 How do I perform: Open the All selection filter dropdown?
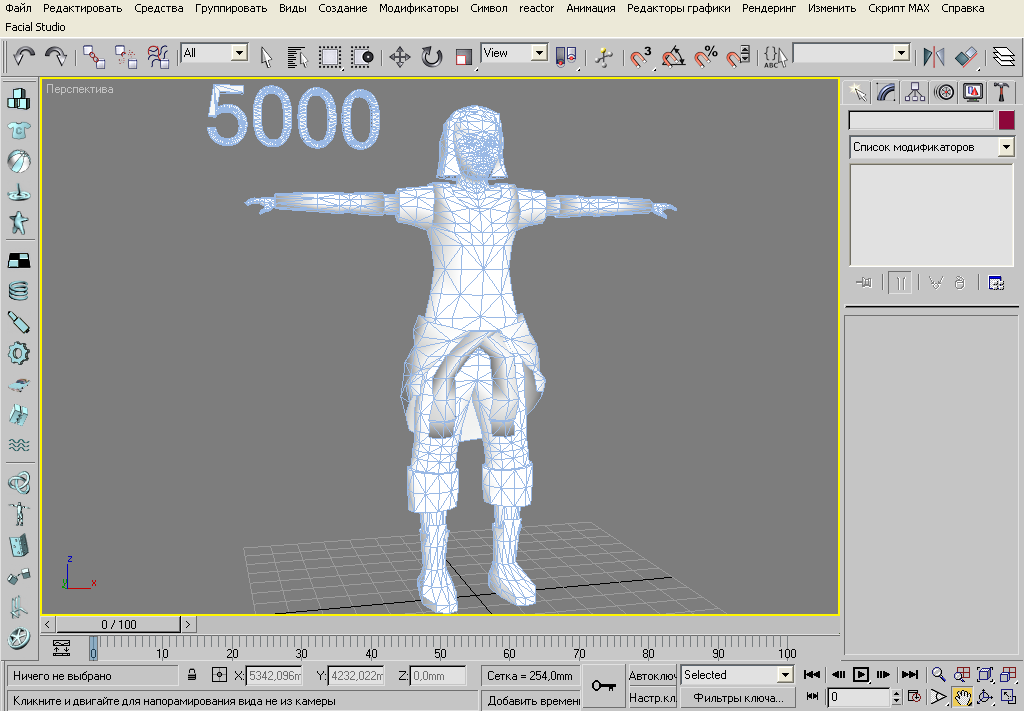tap(239, 52)
